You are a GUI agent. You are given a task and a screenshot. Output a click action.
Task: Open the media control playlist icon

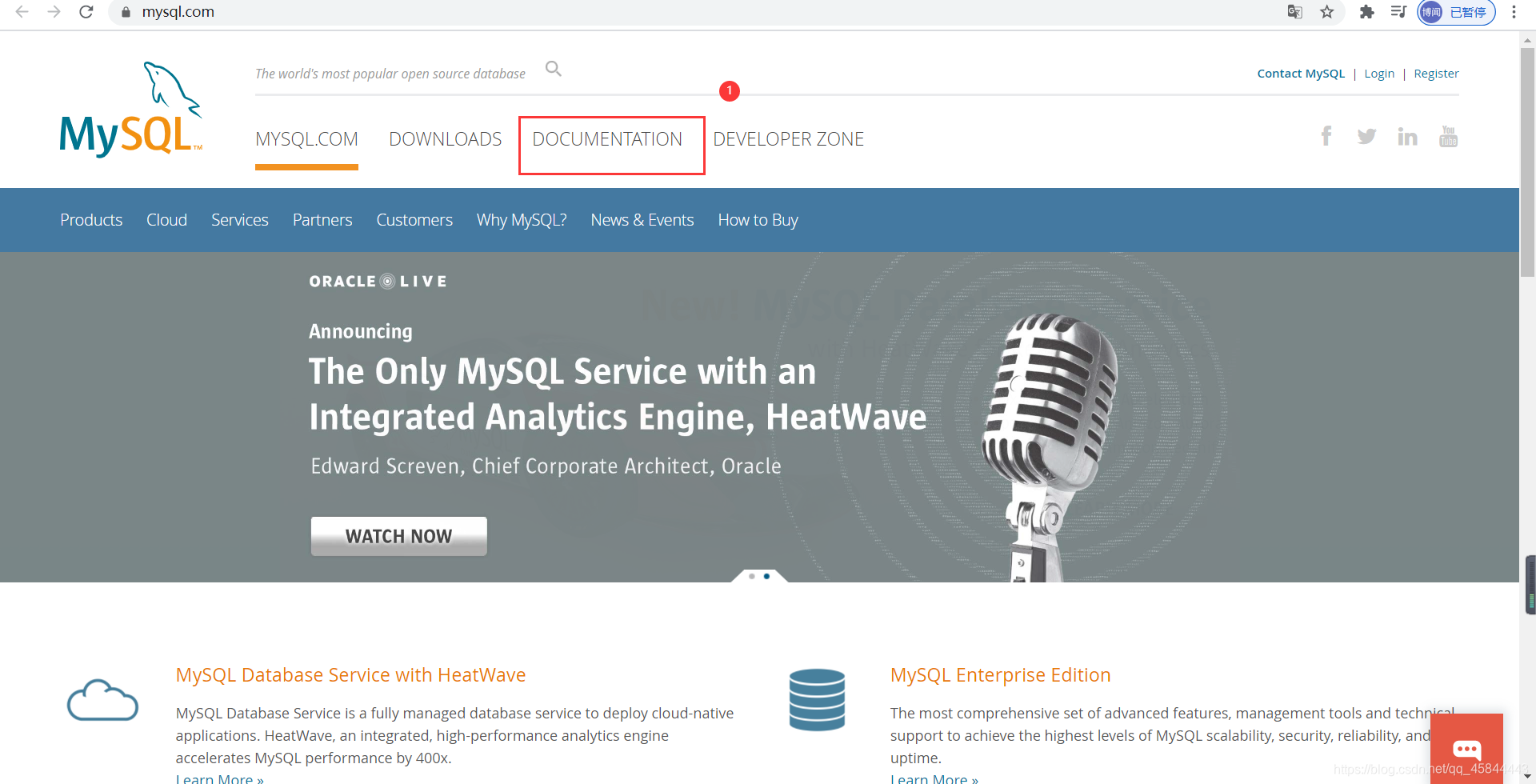tap(1398, 12)
